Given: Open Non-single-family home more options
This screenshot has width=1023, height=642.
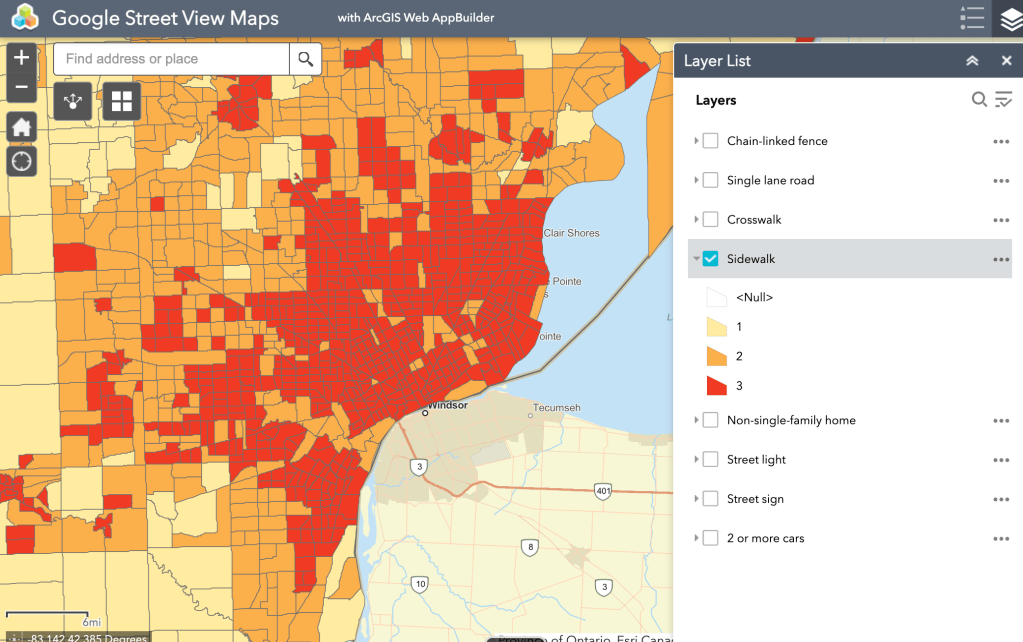Looking at the screenshot, I should [1001, 421].
